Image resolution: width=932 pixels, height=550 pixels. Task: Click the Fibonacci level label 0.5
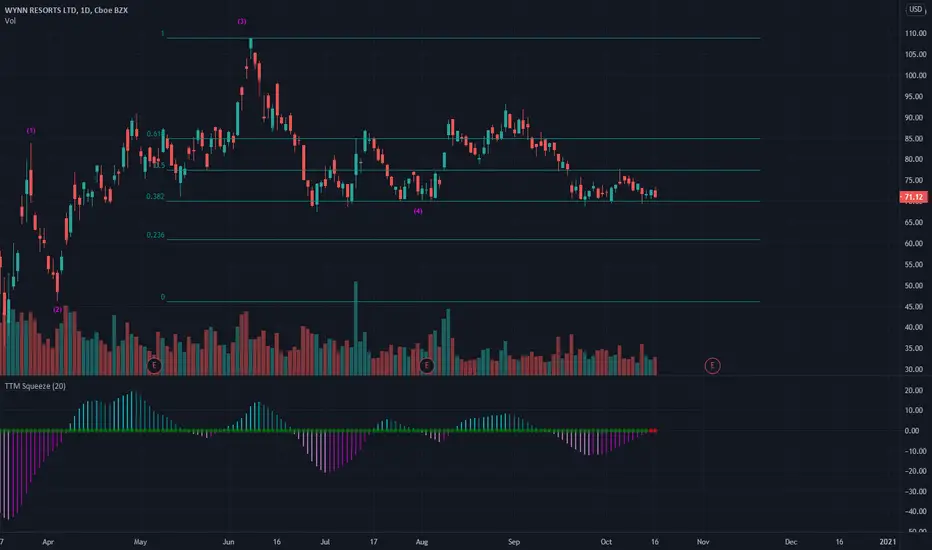(x=159, y=165)
